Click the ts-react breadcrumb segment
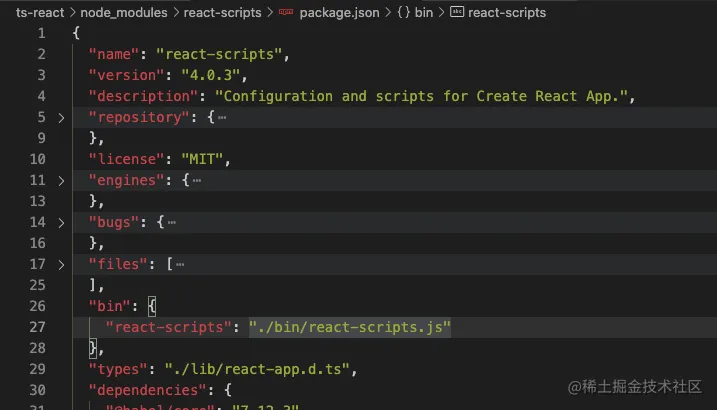This screenshot has height=410, width=717. tap(40, 12)
